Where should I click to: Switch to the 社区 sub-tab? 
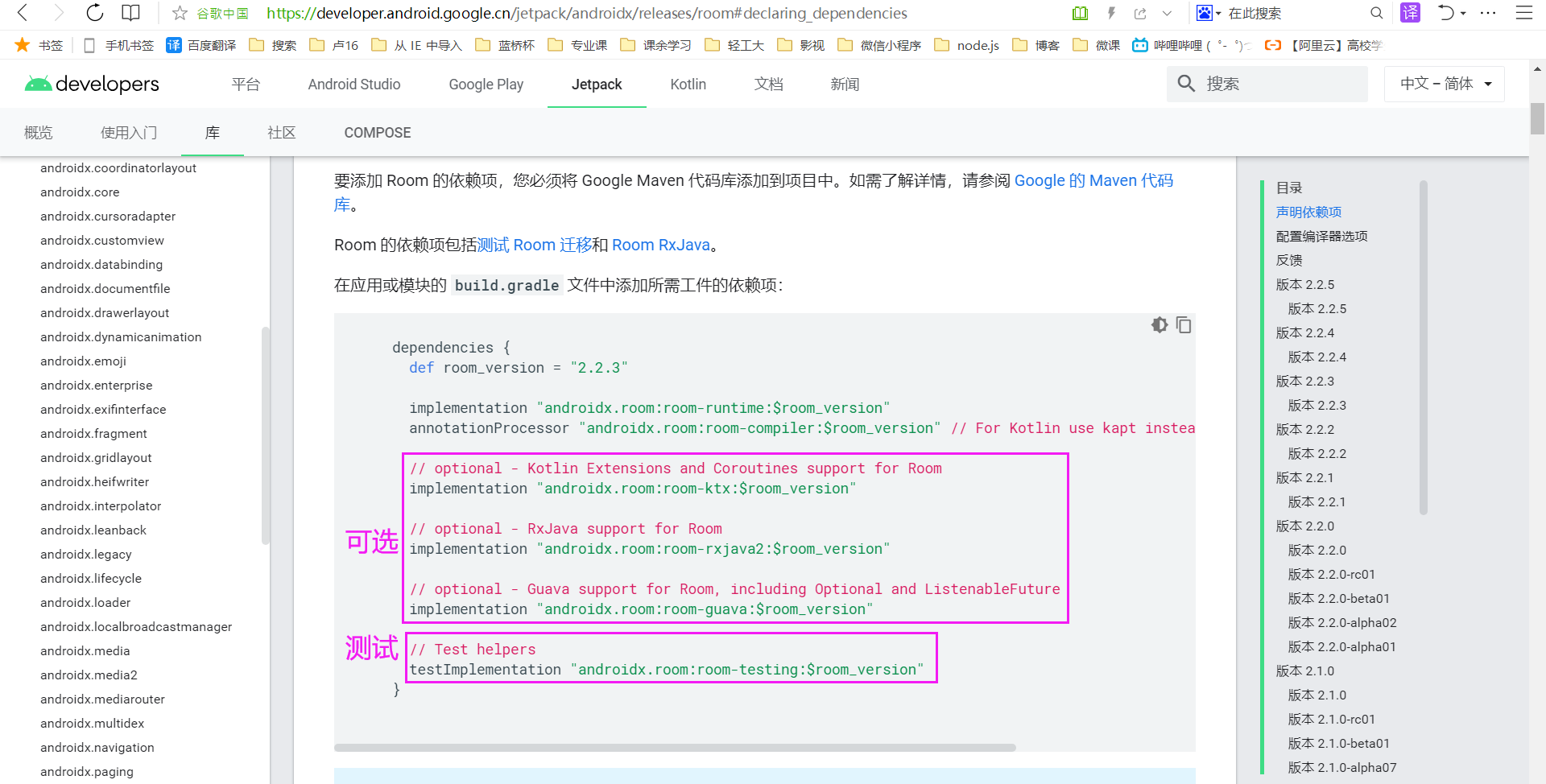click(x=282, y=133)
